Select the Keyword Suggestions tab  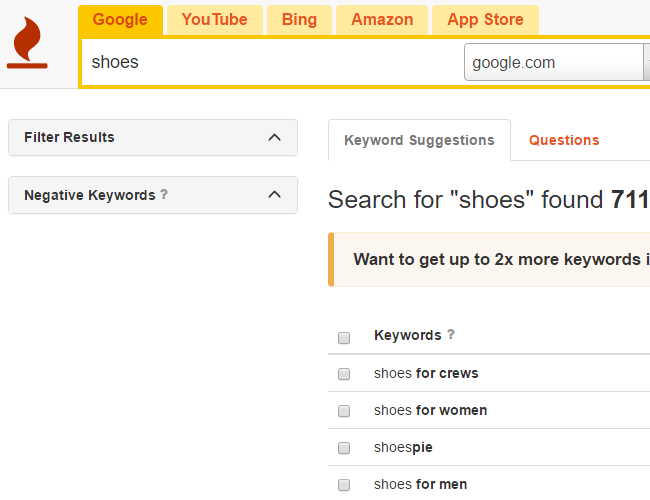click(x=419, y=140)
